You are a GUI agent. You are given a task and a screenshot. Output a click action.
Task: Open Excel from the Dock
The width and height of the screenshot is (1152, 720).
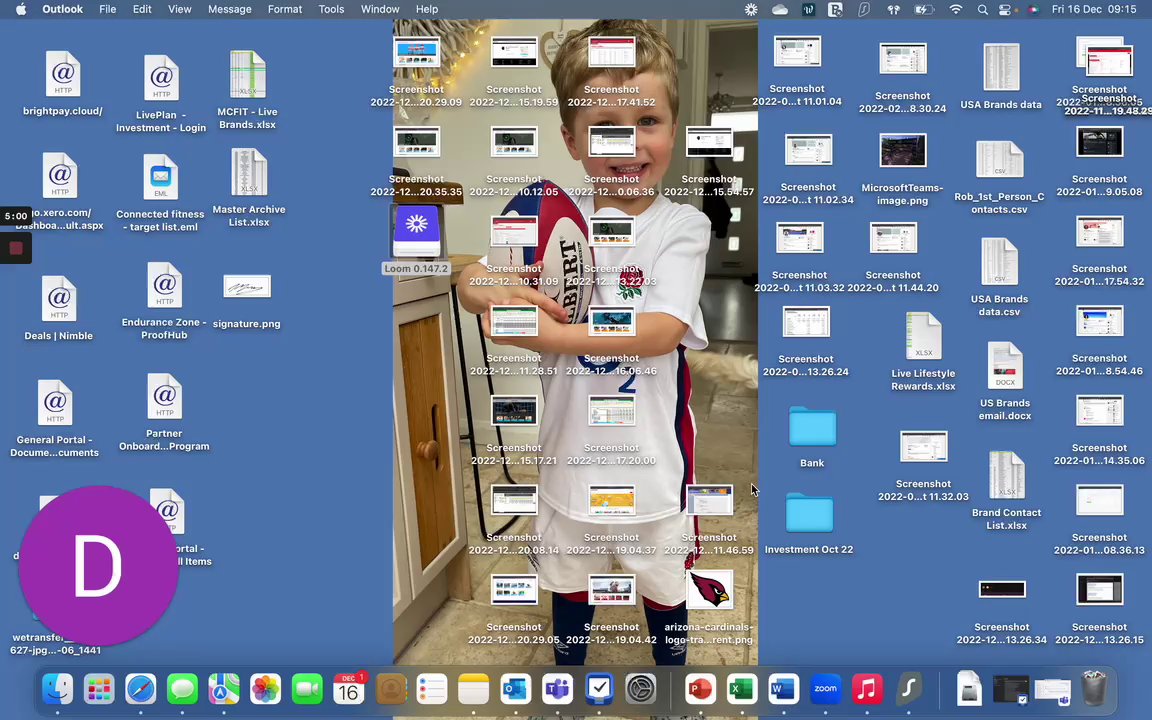742,689
